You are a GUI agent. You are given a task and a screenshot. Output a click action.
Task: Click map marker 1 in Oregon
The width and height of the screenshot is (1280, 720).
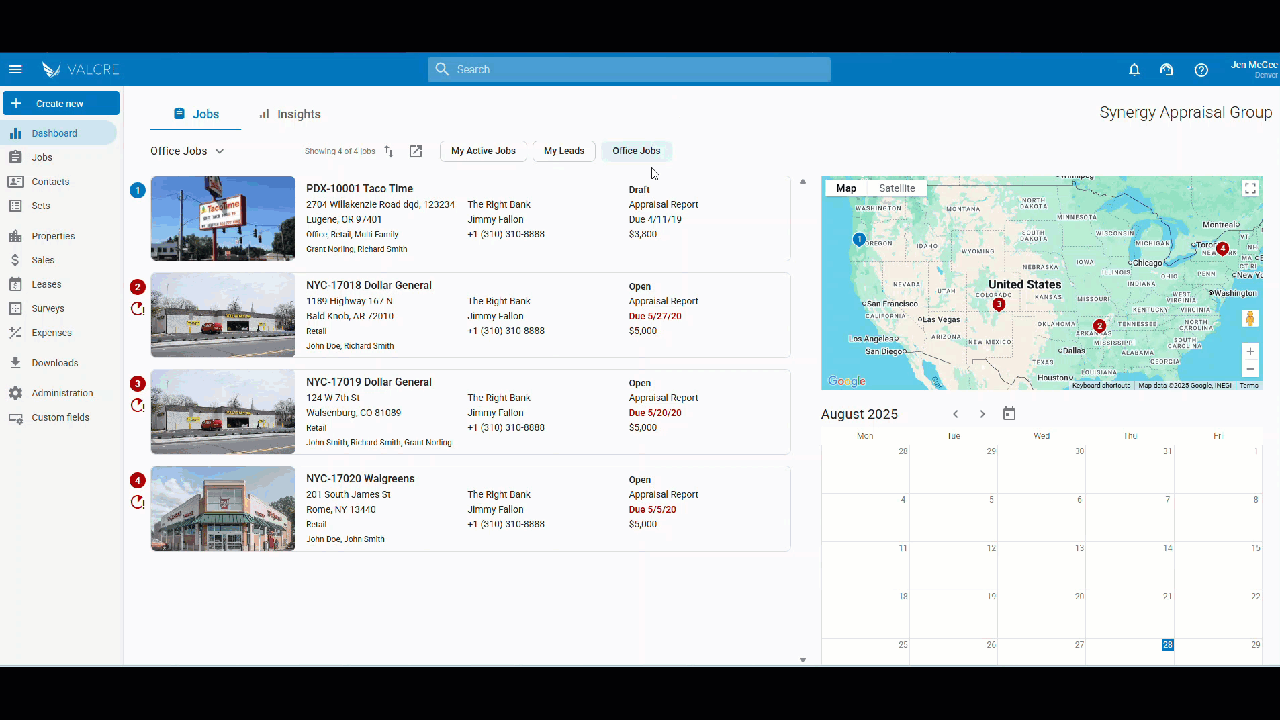[859, 240]
